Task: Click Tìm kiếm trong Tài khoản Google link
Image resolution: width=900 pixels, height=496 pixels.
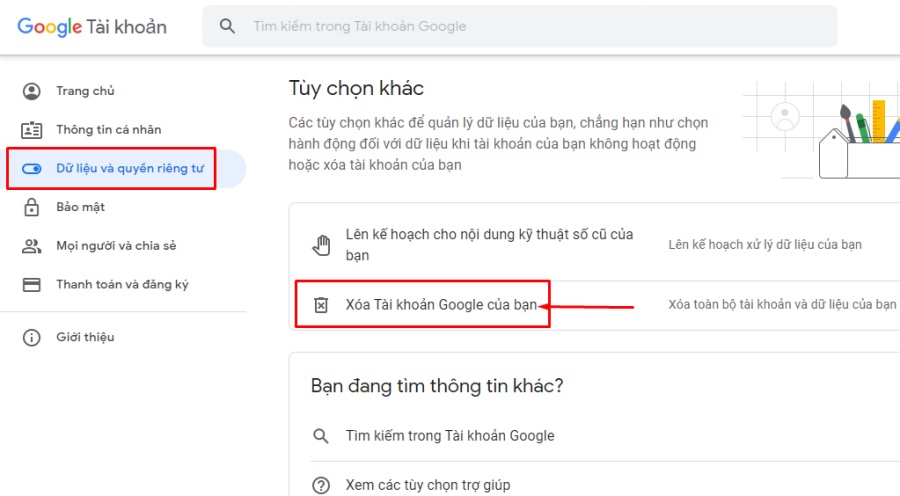Action: pos(449,436)
